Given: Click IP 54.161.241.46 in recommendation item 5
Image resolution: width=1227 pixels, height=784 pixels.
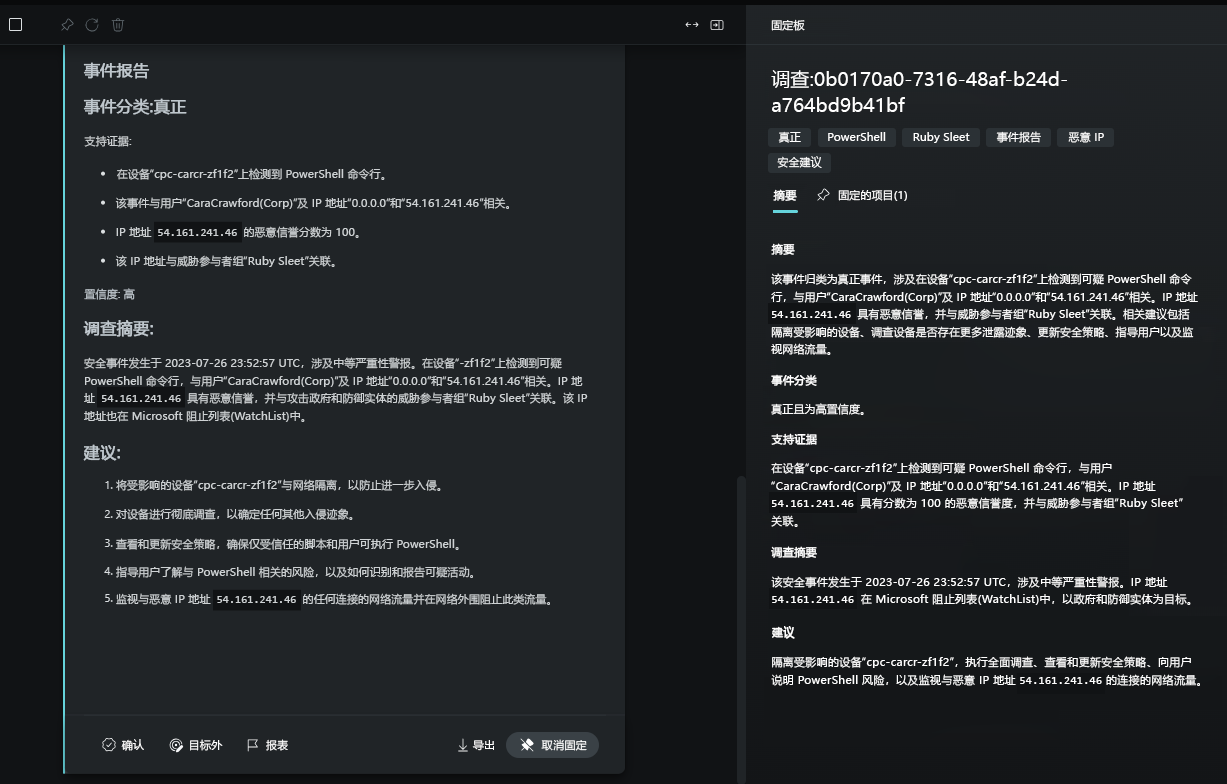Looking at the screenshot, I should click(257, 600).
